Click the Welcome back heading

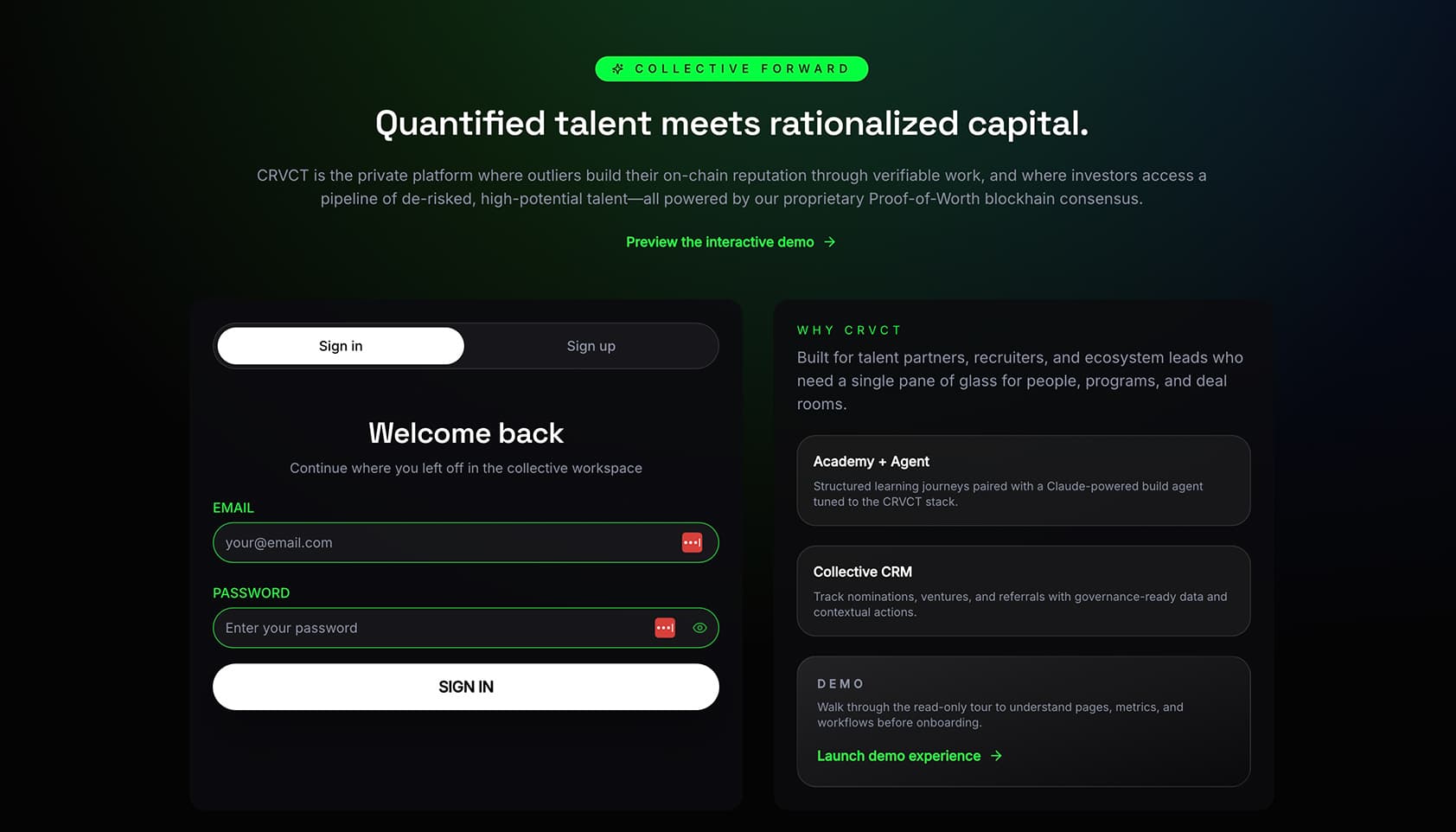coord(465,432)
